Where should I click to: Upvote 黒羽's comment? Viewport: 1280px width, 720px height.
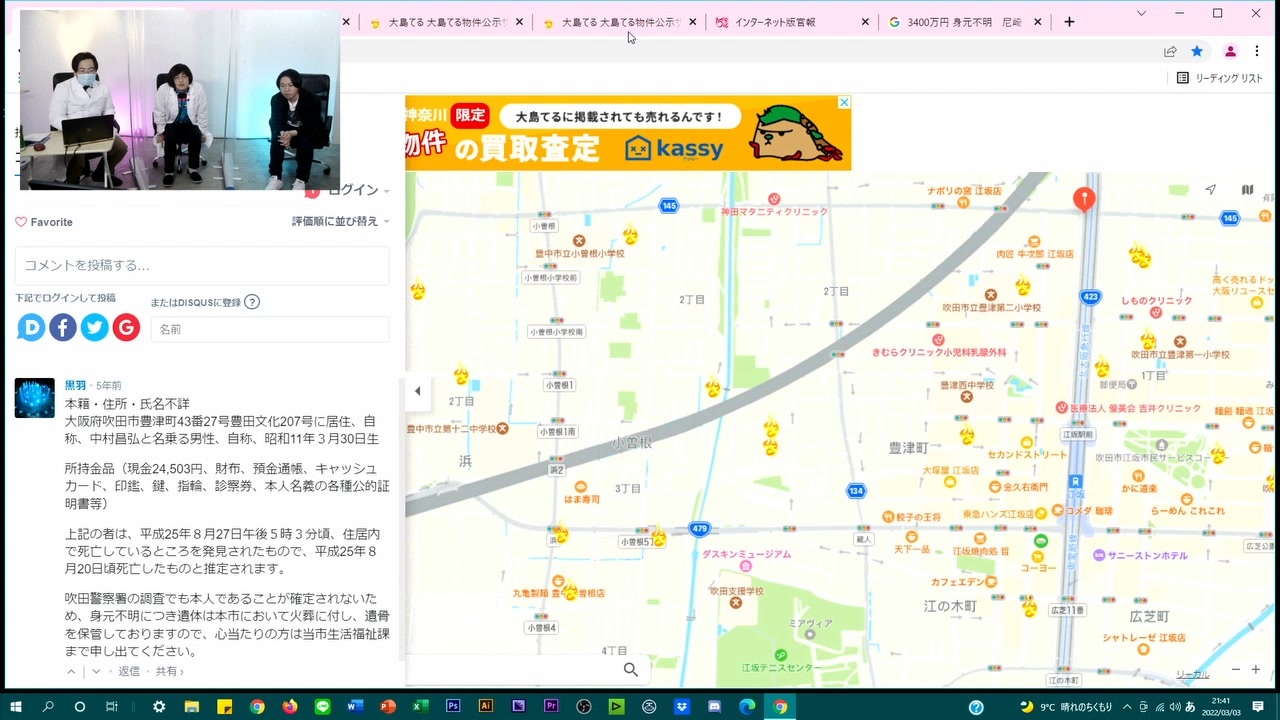point(71,672)
